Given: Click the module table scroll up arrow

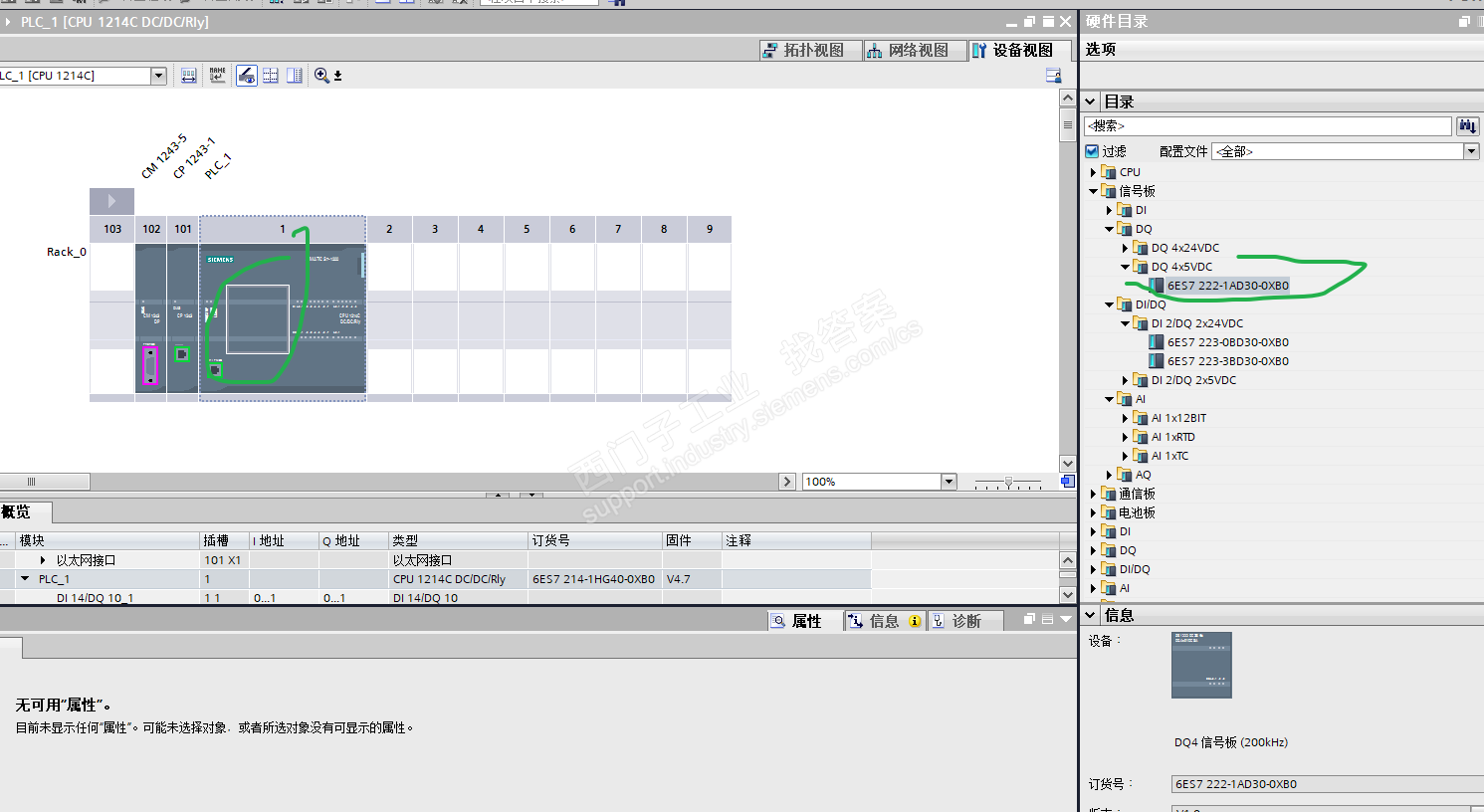Looking at the screenshot, I should [x=1068, y=560].
